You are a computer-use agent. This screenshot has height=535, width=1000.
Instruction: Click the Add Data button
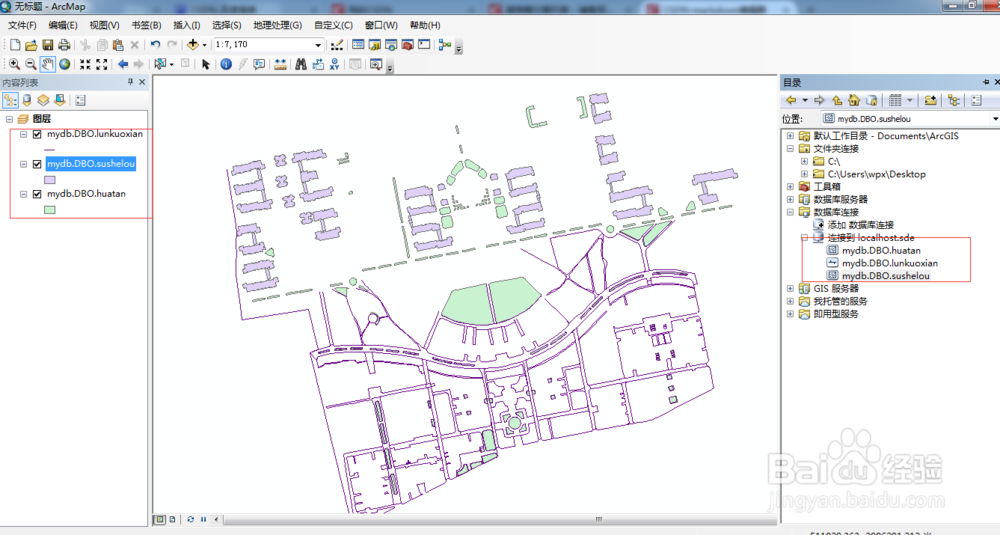tap(193, 45)
